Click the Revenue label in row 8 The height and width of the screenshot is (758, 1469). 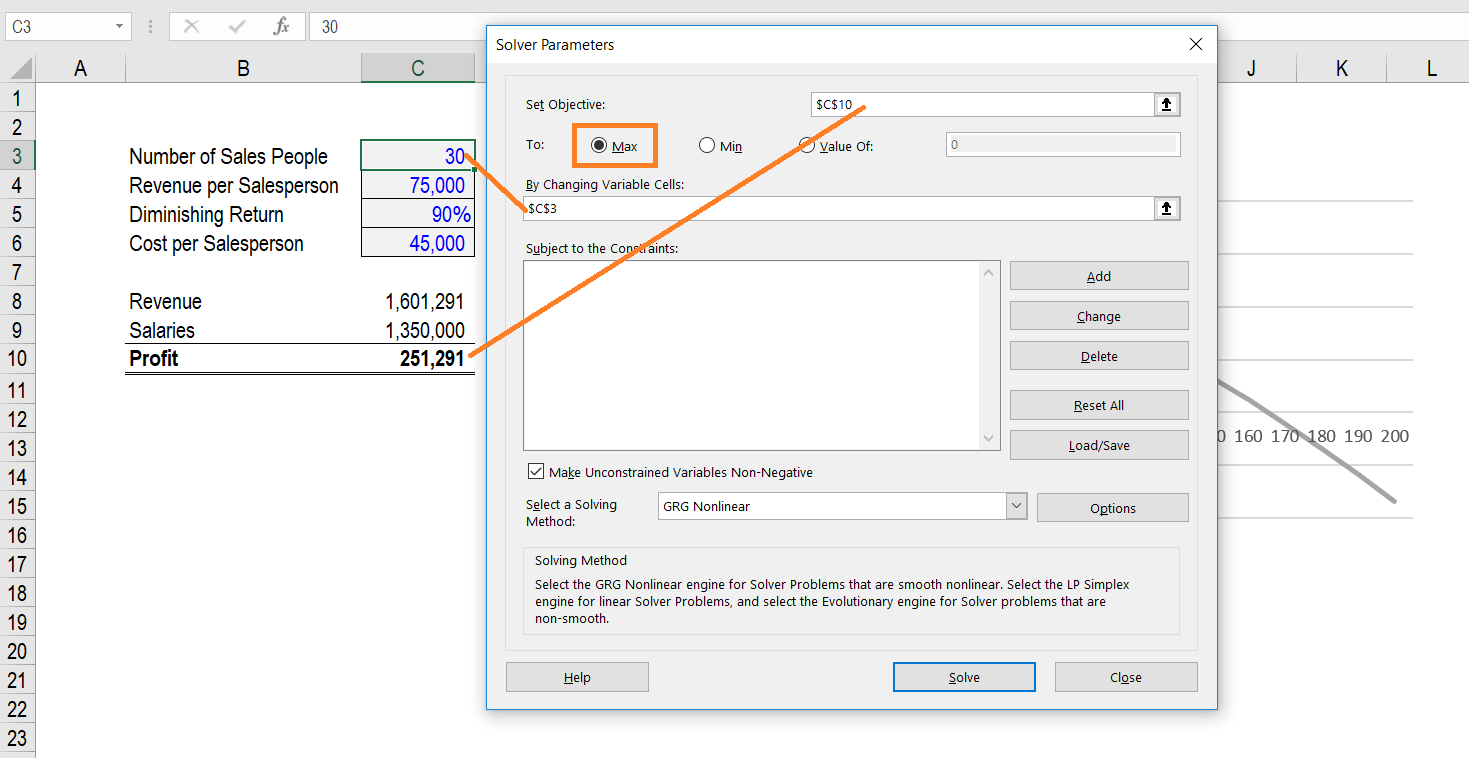click(x=243, y=301)
